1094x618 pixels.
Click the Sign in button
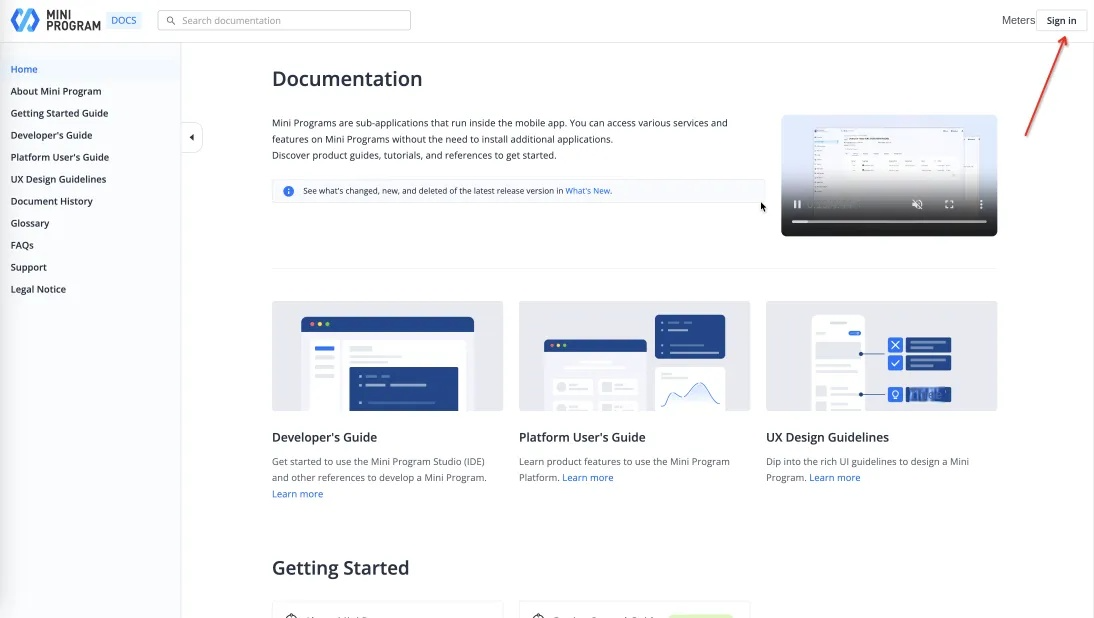tap(1061, 20)
